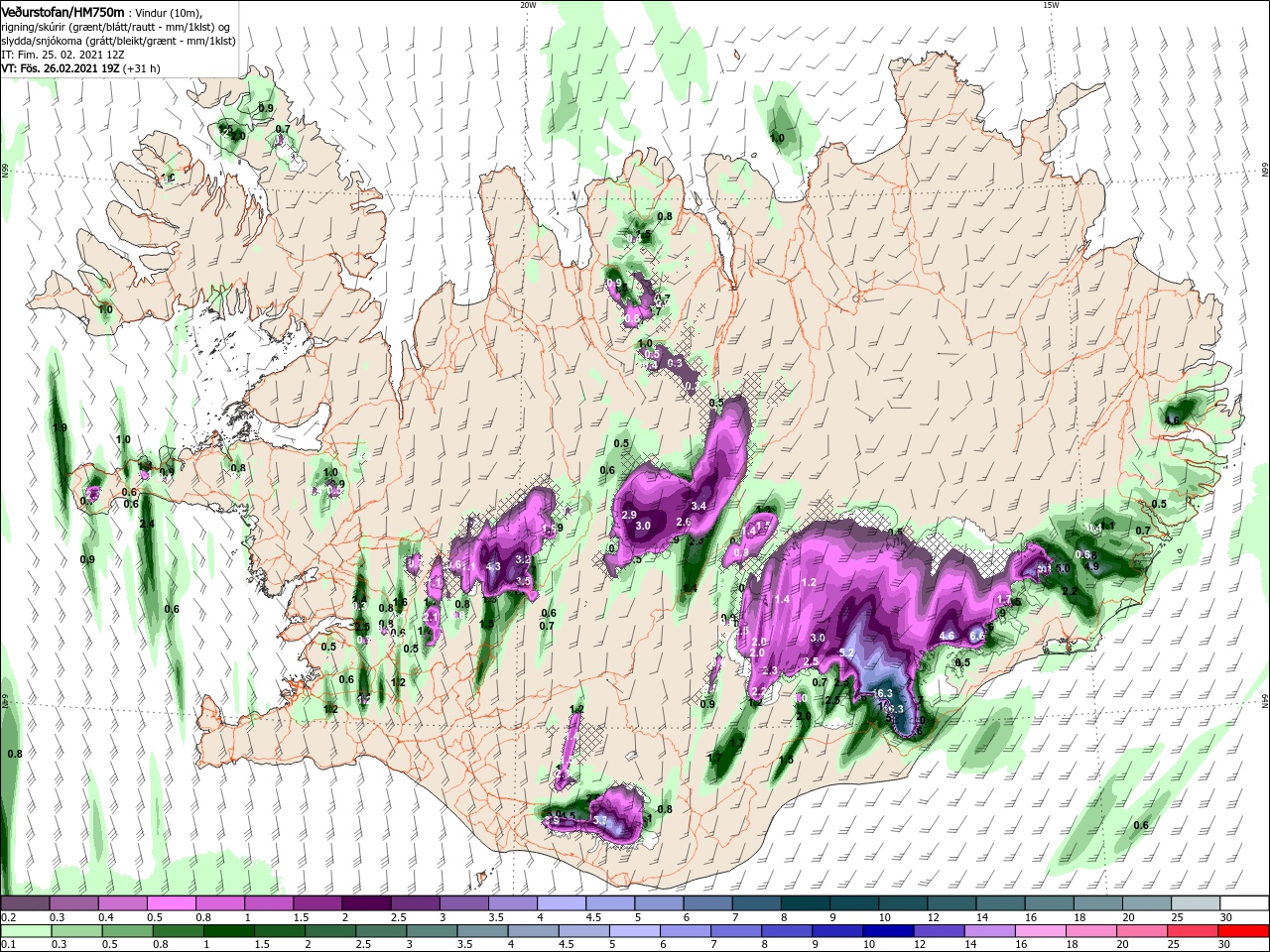The image size is (1270, 952).
Task: Click the '15W' longitude label
Action: pos(1051,5)
